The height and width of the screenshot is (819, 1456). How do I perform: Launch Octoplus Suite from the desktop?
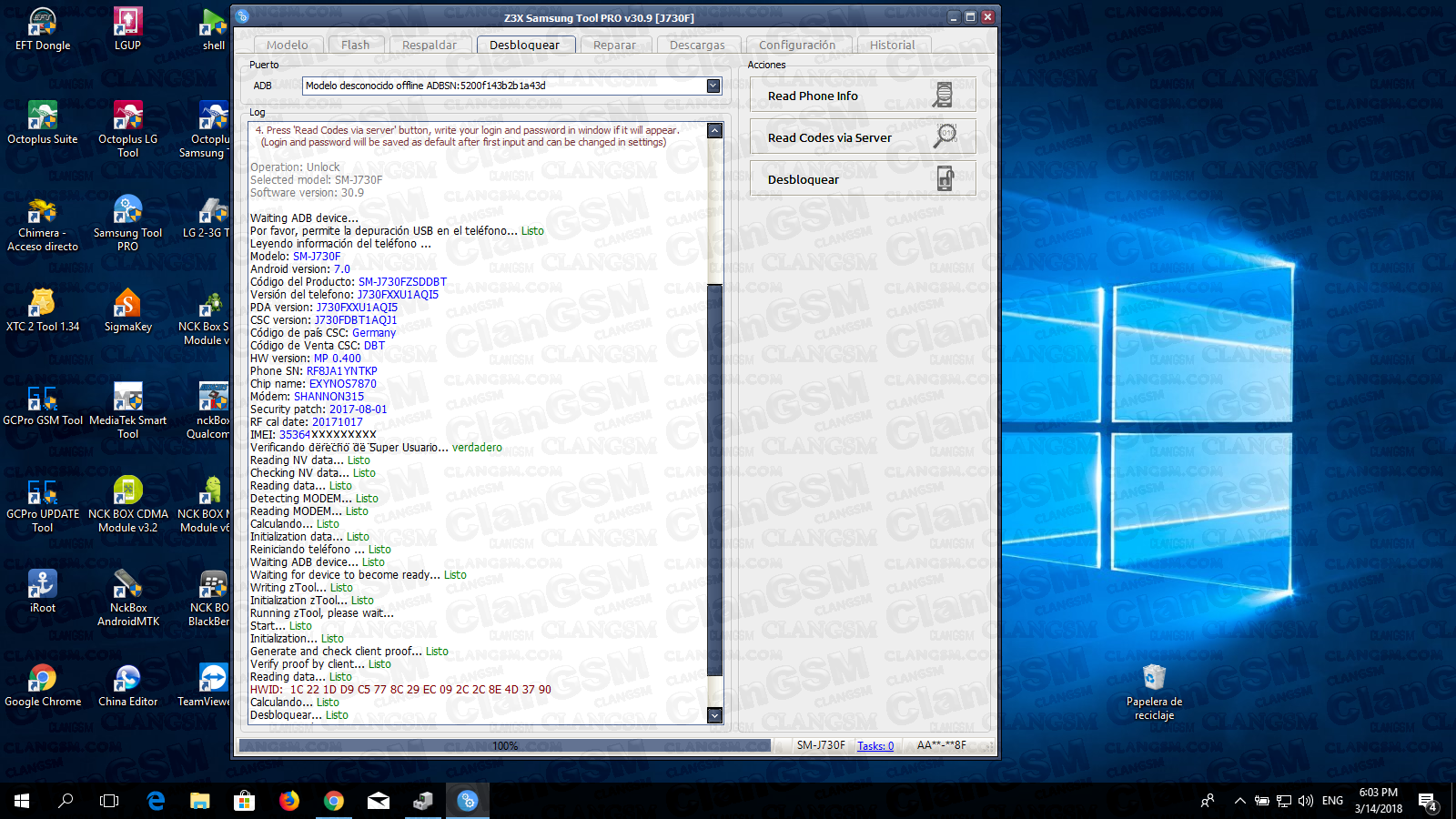pyautogui.click(x=43, y=123)
